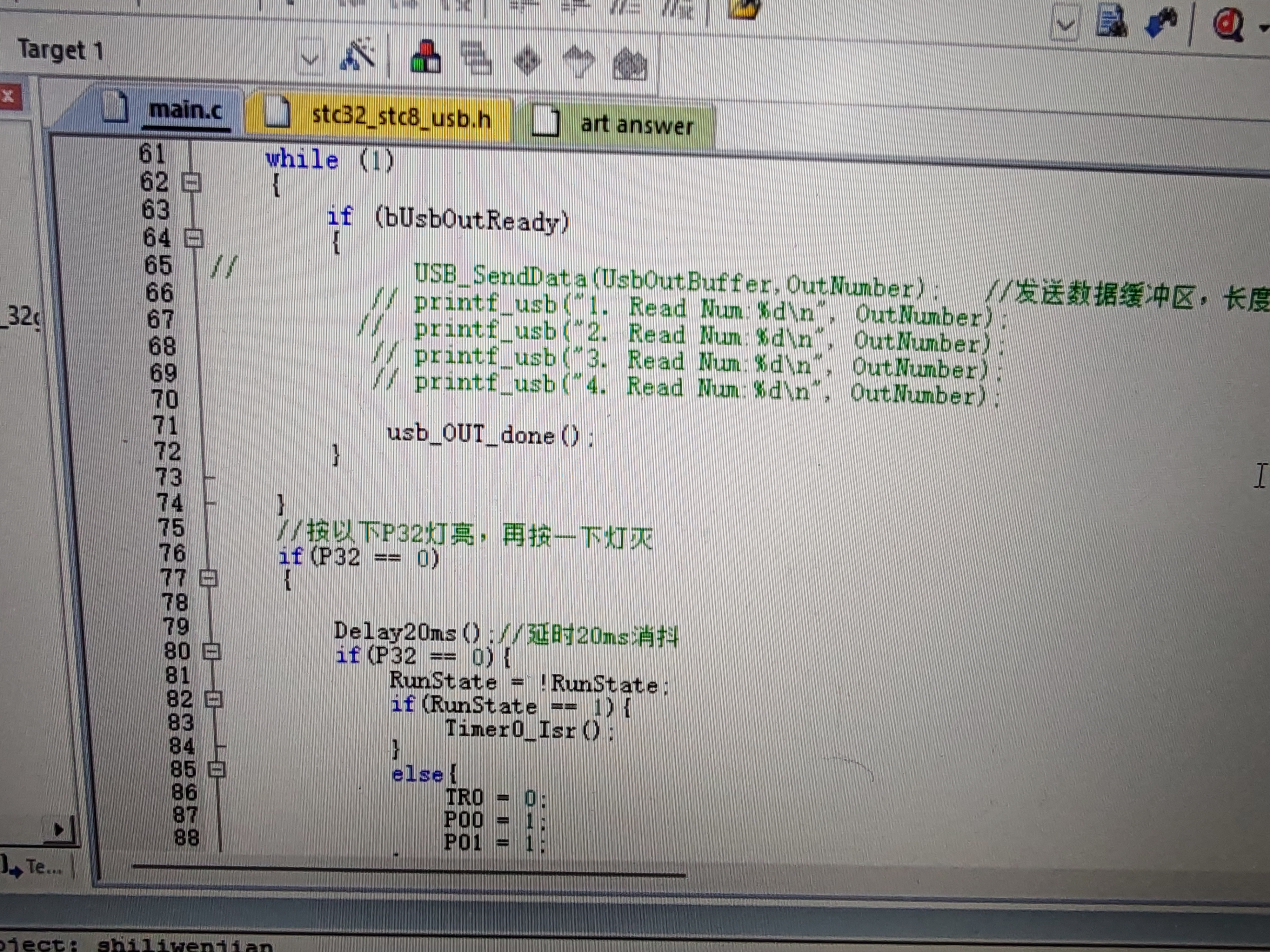Collapse the else block at line 85

pyautogui.click(x=217, y=769)
